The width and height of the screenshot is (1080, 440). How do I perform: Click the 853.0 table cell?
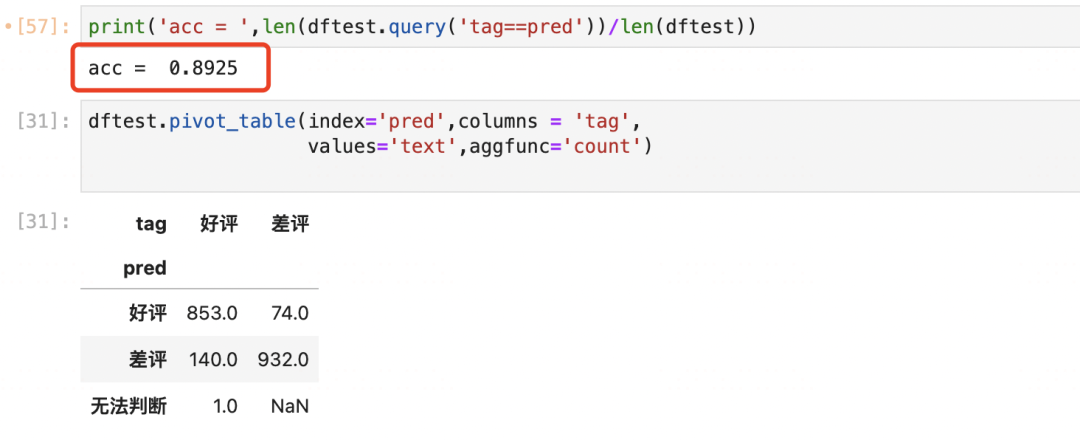[212, 314]
